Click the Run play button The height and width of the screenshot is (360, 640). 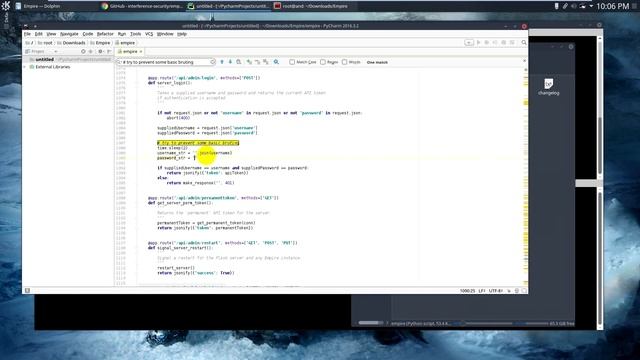point(479,42)
